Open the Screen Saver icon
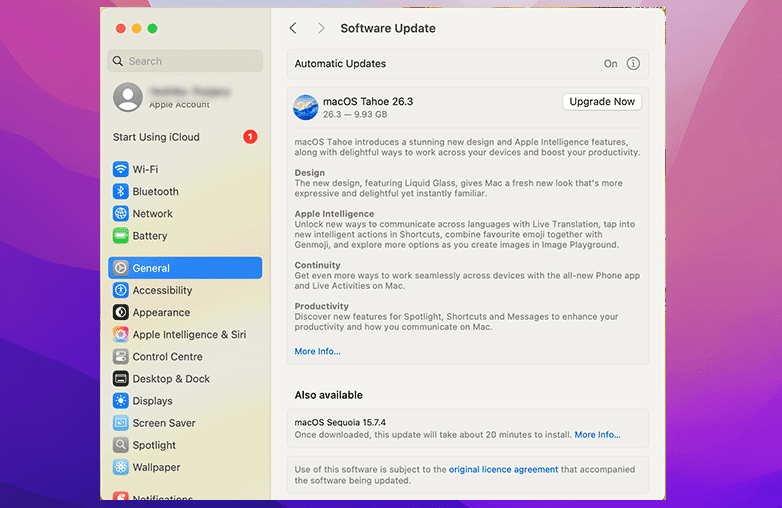This screenshot has height=508, width=782. (121, 423)
